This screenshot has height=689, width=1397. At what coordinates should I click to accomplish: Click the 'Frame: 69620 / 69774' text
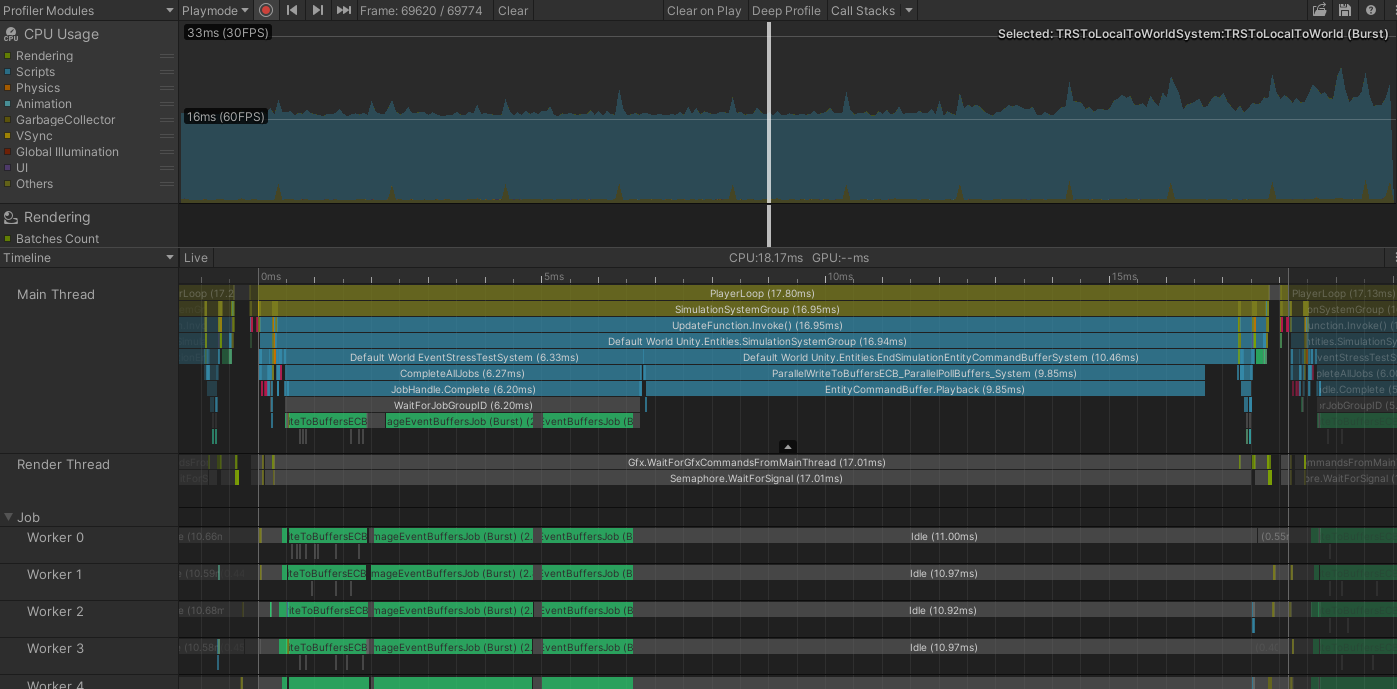tap(421, 10)
